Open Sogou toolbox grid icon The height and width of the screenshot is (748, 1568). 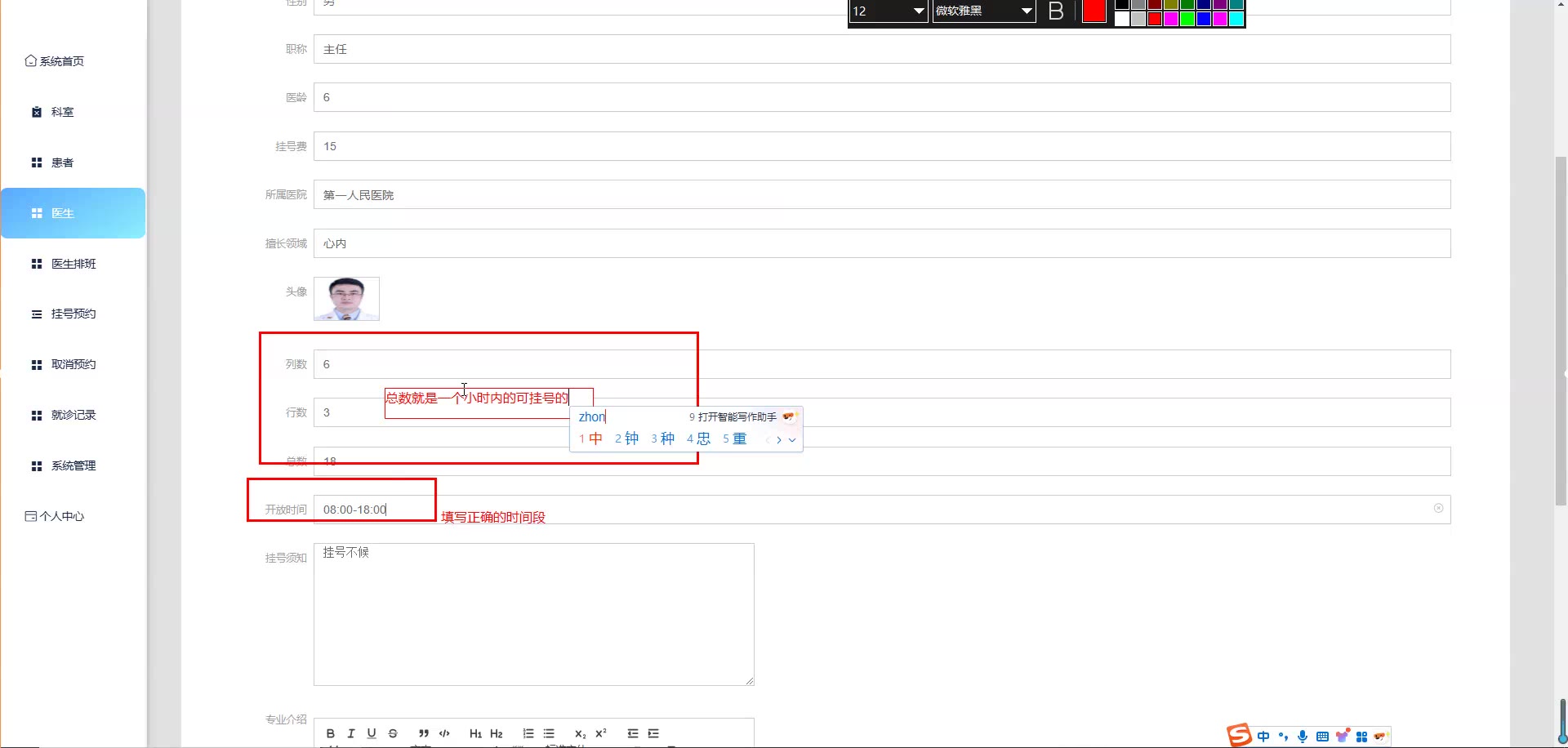(1361, 737)
